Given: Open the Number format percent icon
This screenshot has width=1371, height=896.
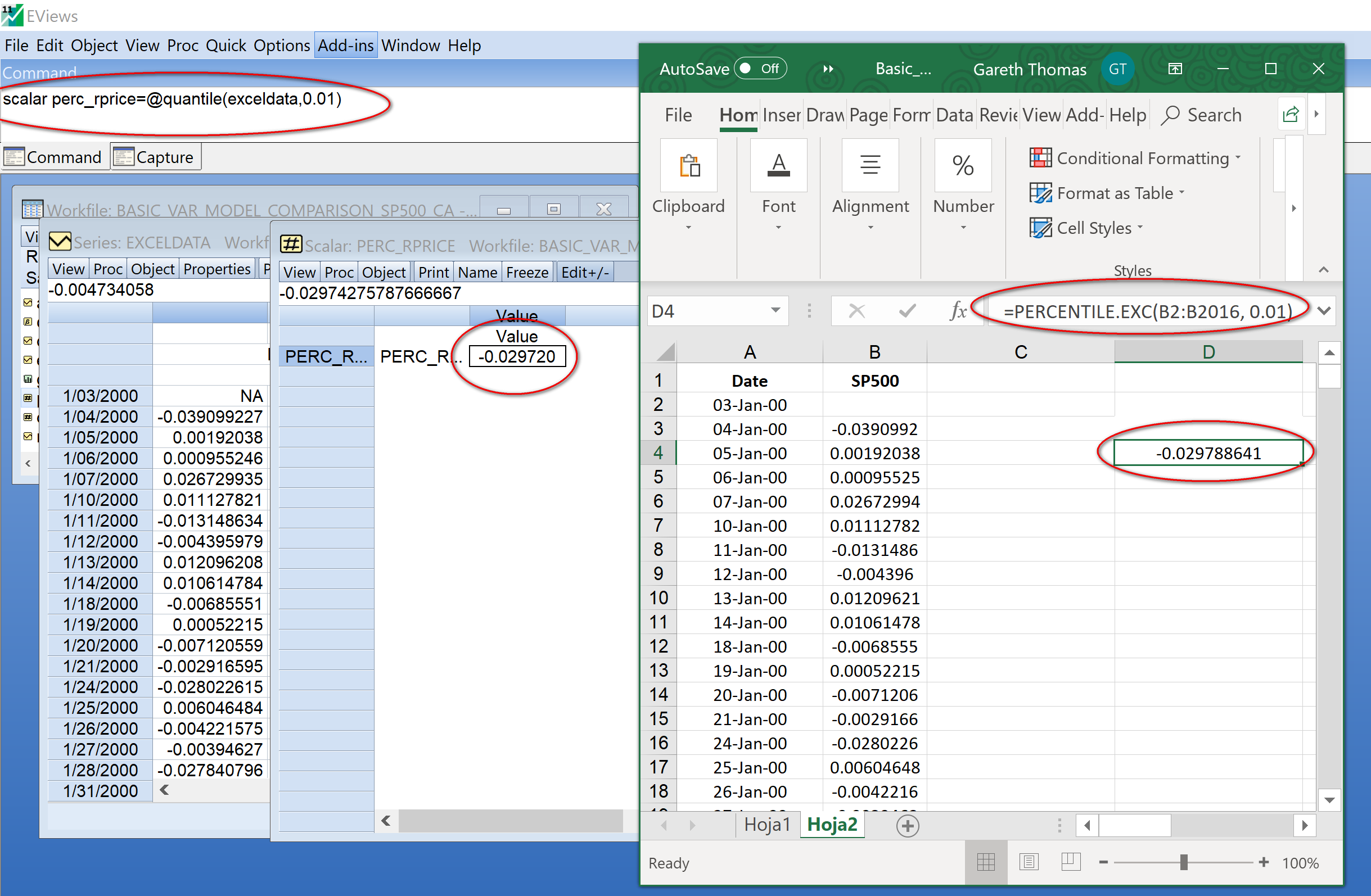Looking at the screenshot, I should click(963, 166).
